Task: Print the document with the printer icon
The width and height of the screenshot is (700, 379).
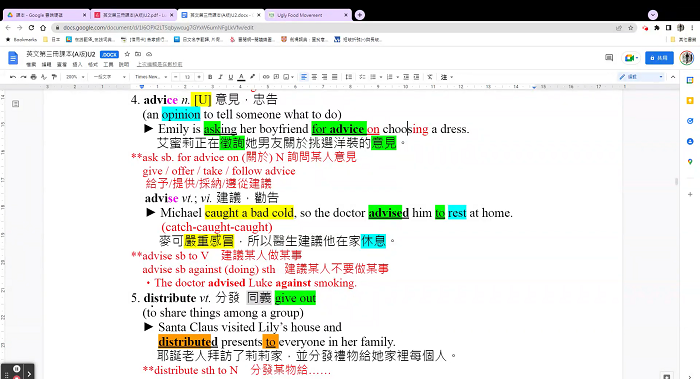Action: (x=33, y=77)
